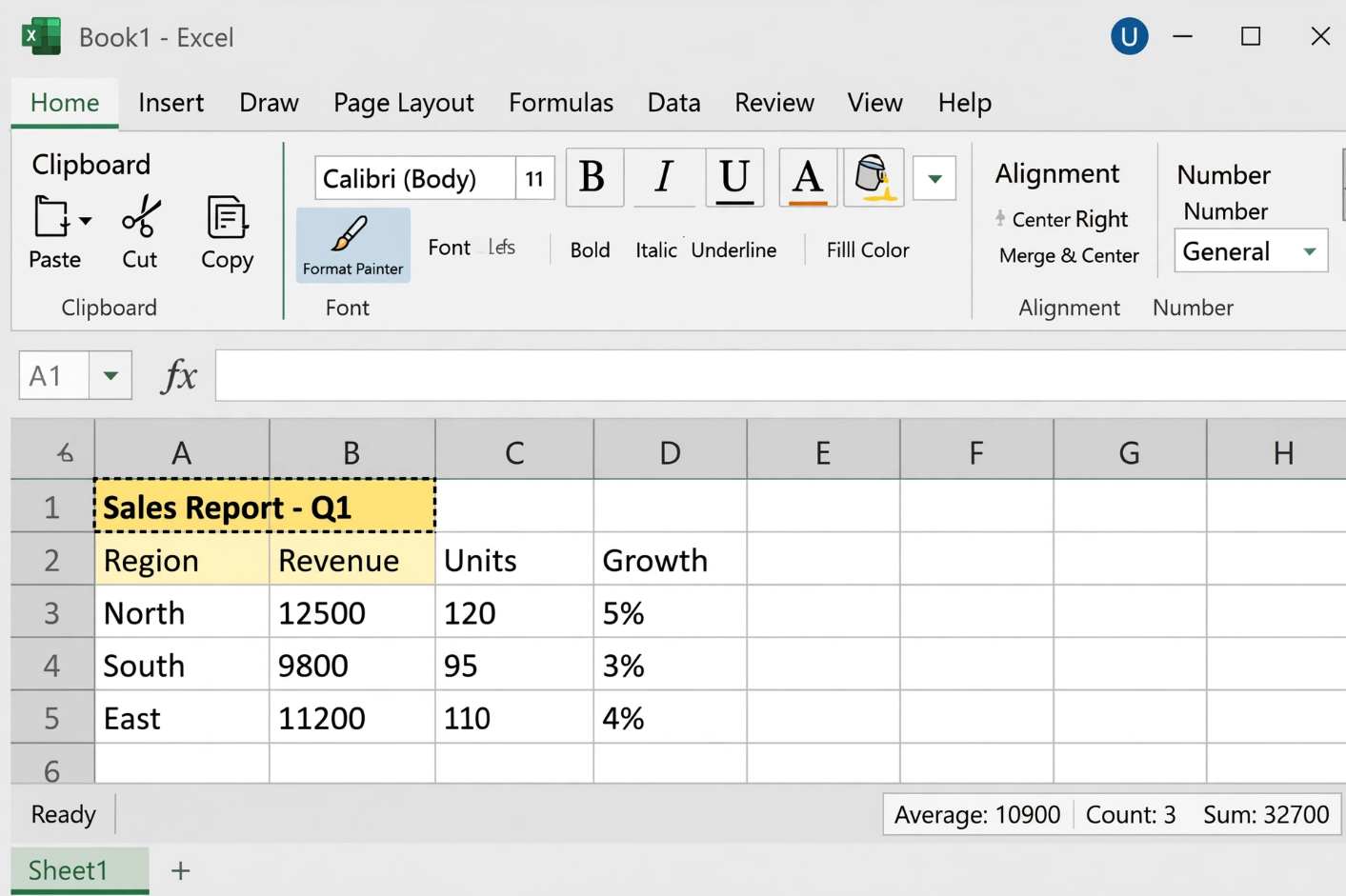Select the Revenue header cell
1346x896 pixels.
coord(352,559)
